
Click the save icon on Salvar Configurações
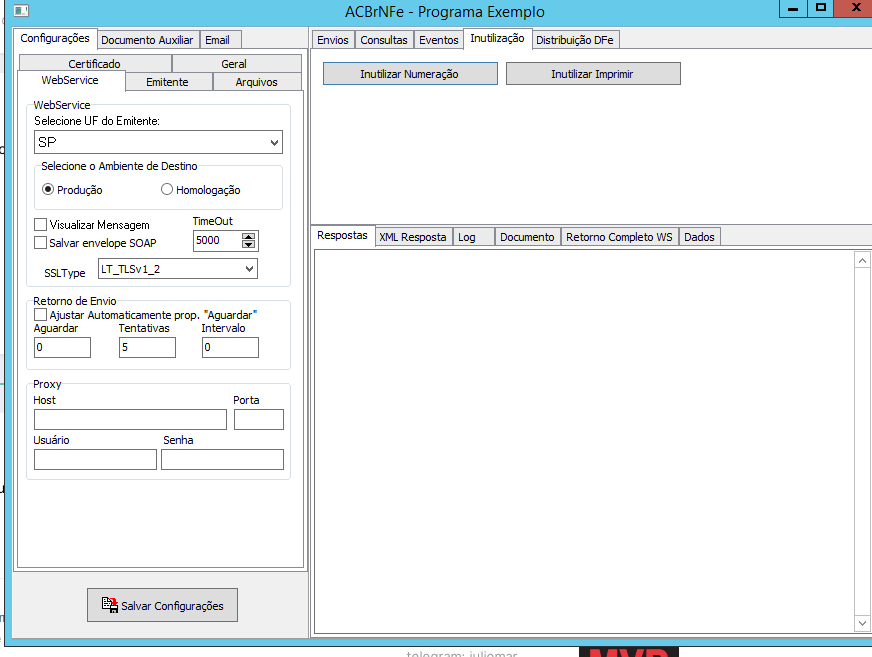(x=110, y=605)
